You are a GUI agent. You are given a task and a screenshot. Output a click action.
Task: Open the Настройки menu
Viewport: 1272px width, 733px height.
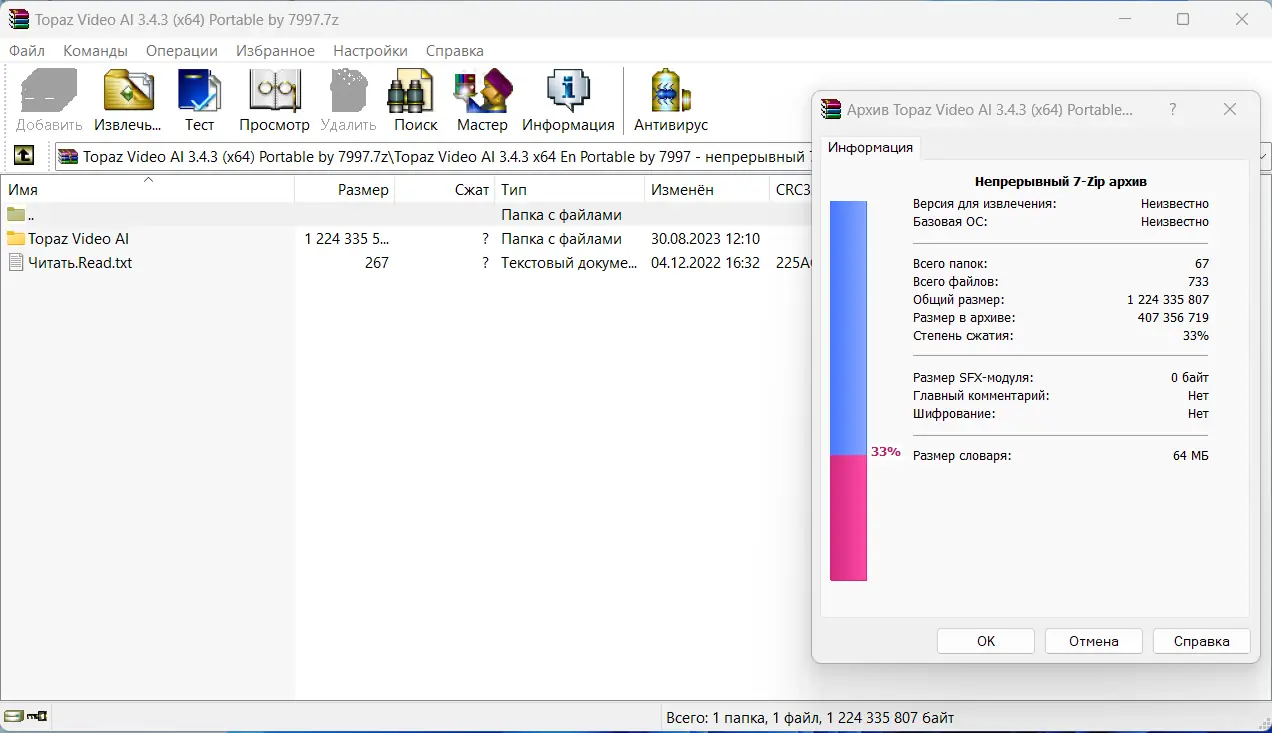(370, 50)
